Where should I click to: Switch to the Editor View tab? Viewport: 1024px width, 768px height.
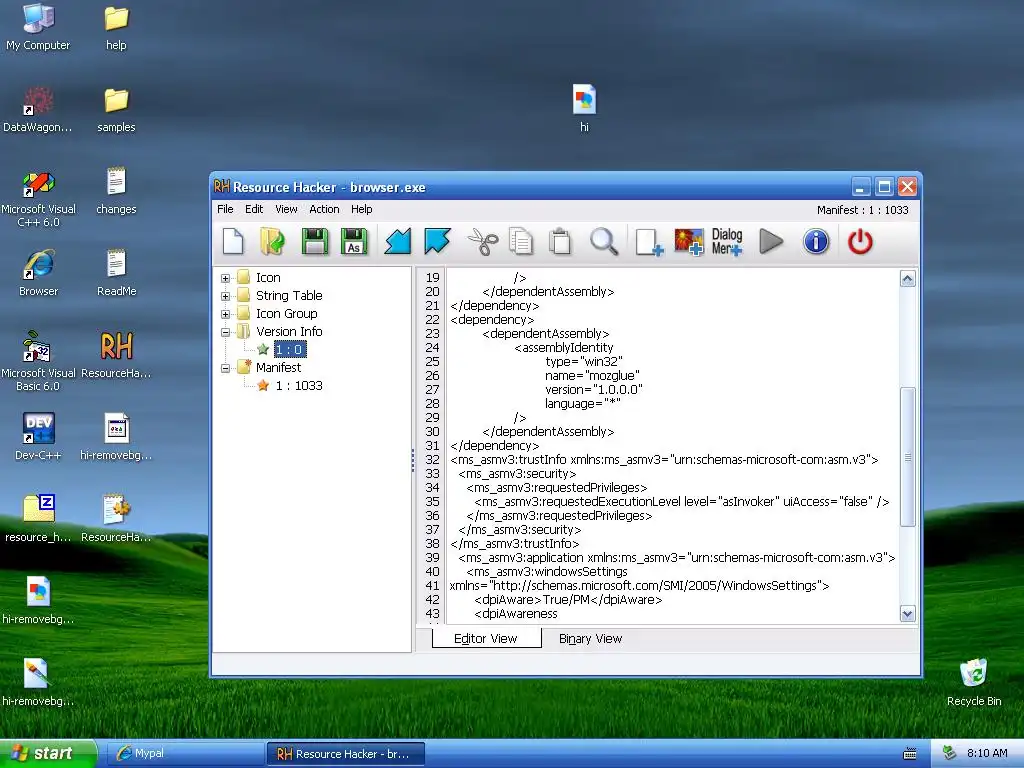pyautogui.click(x=486, y=639)
